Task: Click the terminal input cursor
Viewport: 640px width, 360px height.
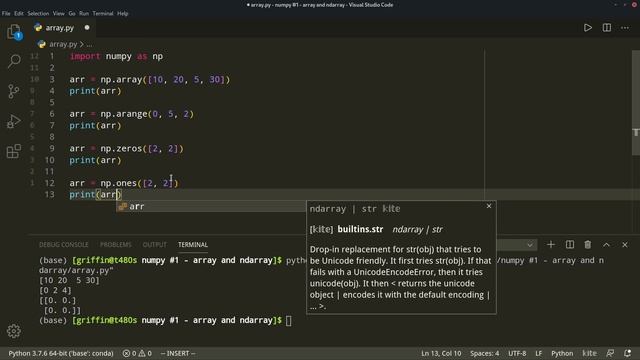Action: click(289, 321)
